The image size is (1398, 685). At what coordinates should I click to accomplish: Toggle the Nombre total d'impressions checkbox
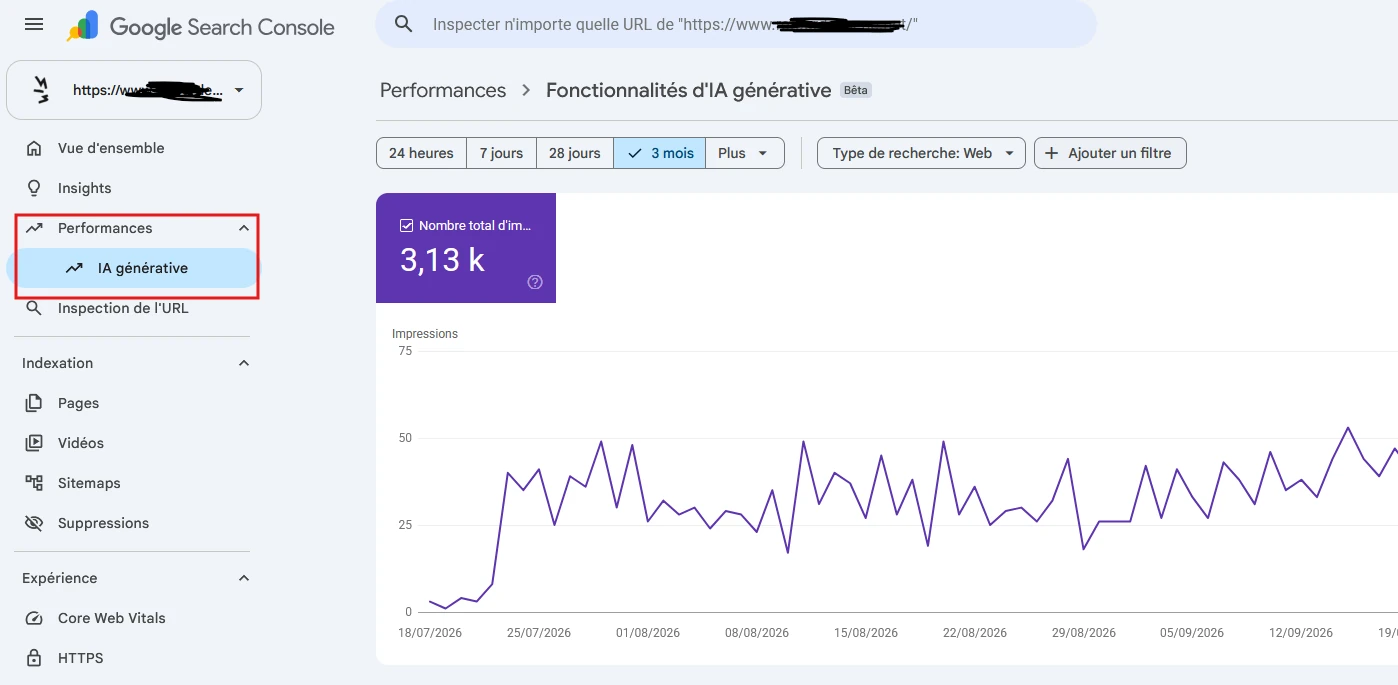coord(406,225)
